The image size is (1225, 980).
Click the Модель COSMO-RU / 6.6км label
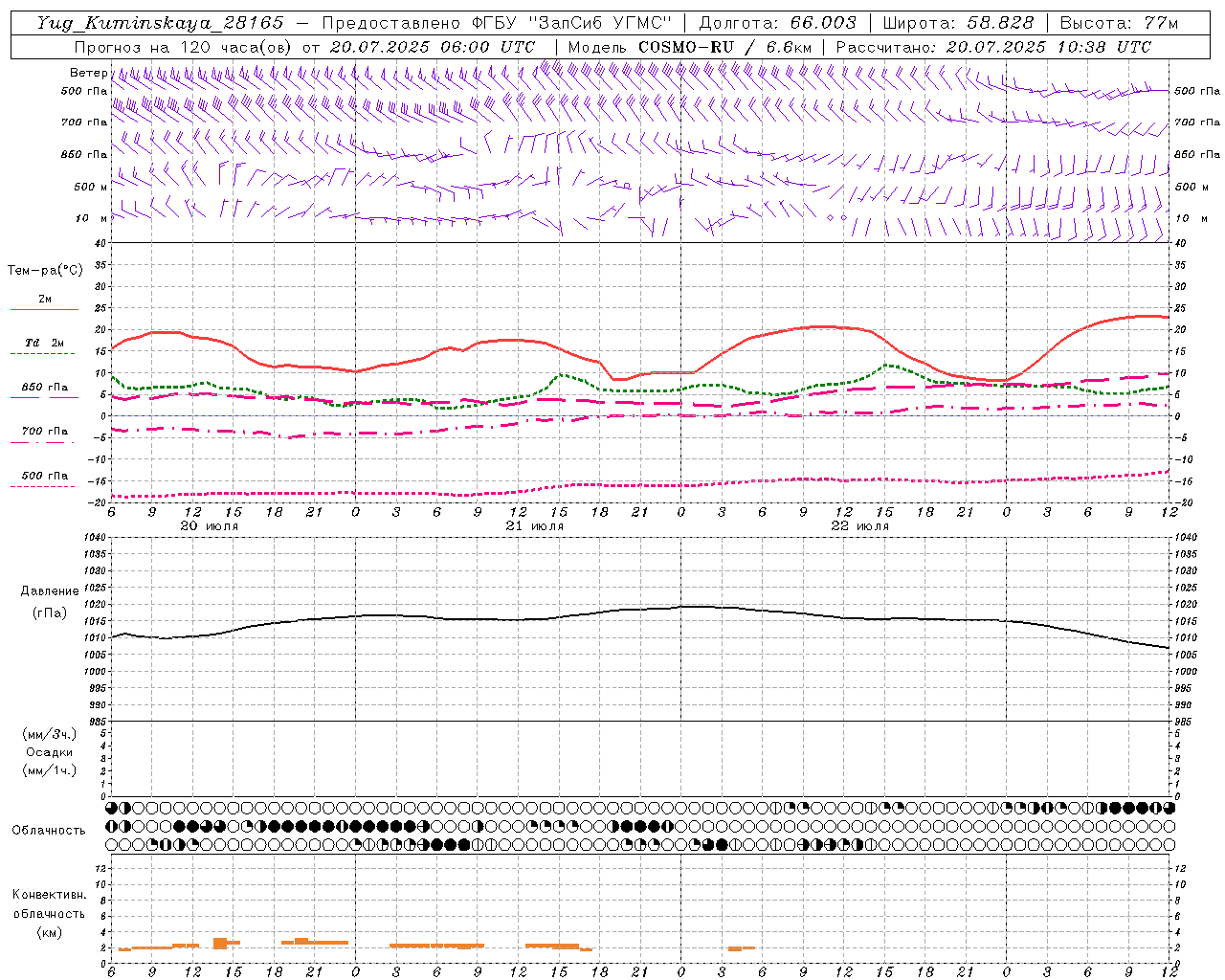(x=691, y=47)
